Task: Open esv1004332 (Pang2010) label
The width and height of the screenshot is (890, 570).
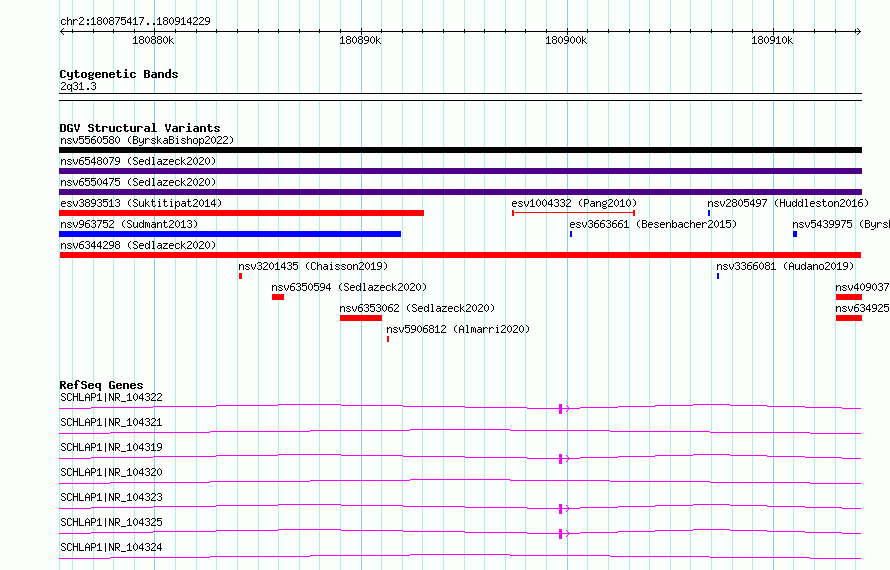Action: pyautogui.click(x=574, y=203)
